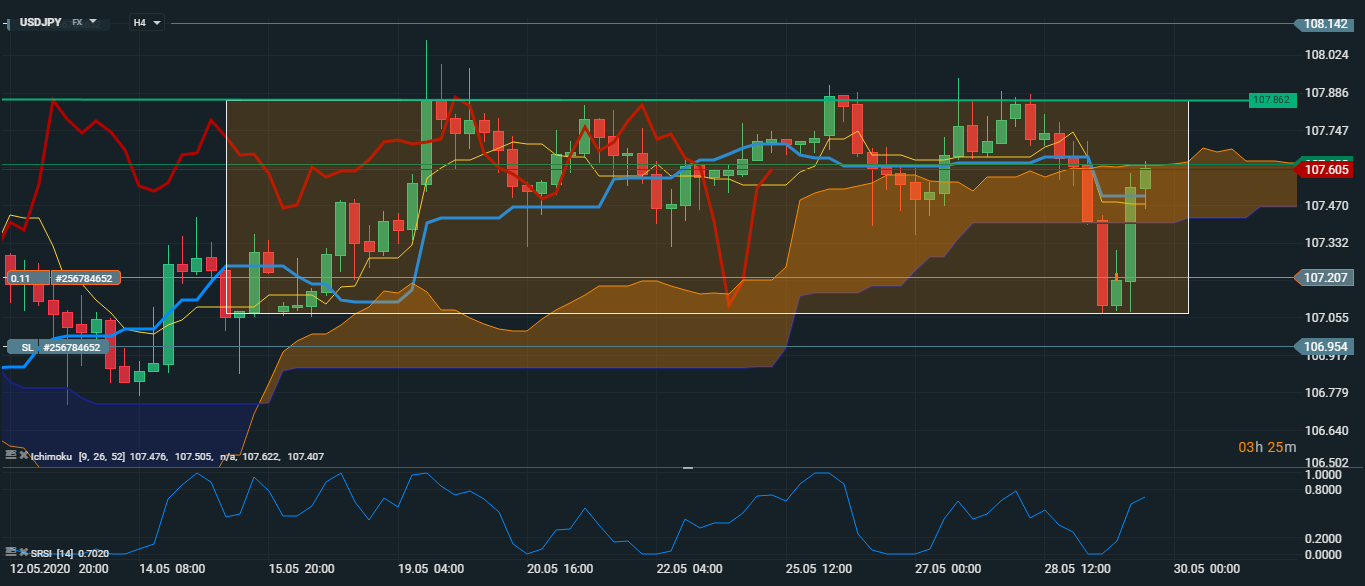Open SRSI indicator settings icon

click(10, 551)
